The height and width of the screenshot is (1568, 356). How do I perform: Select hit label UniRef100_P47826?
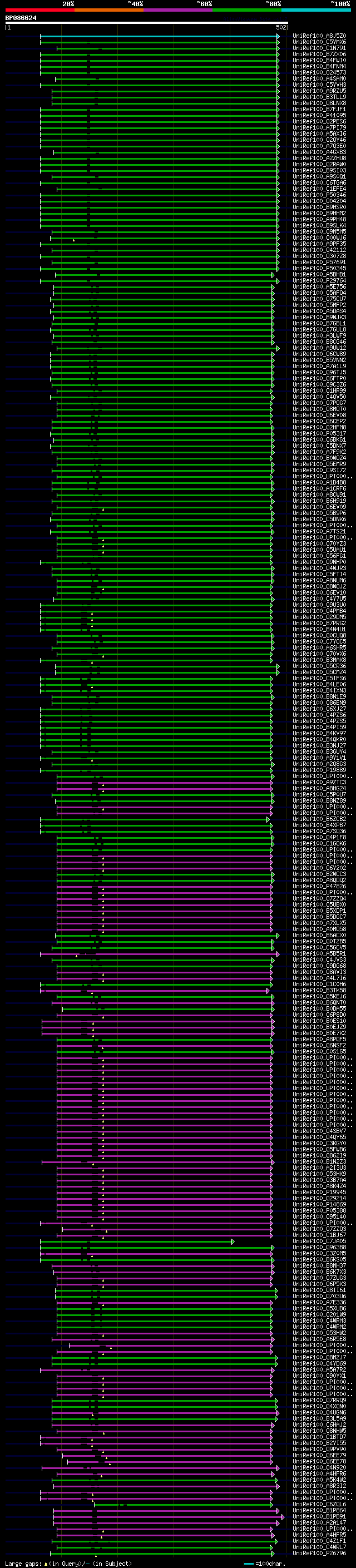319,886
